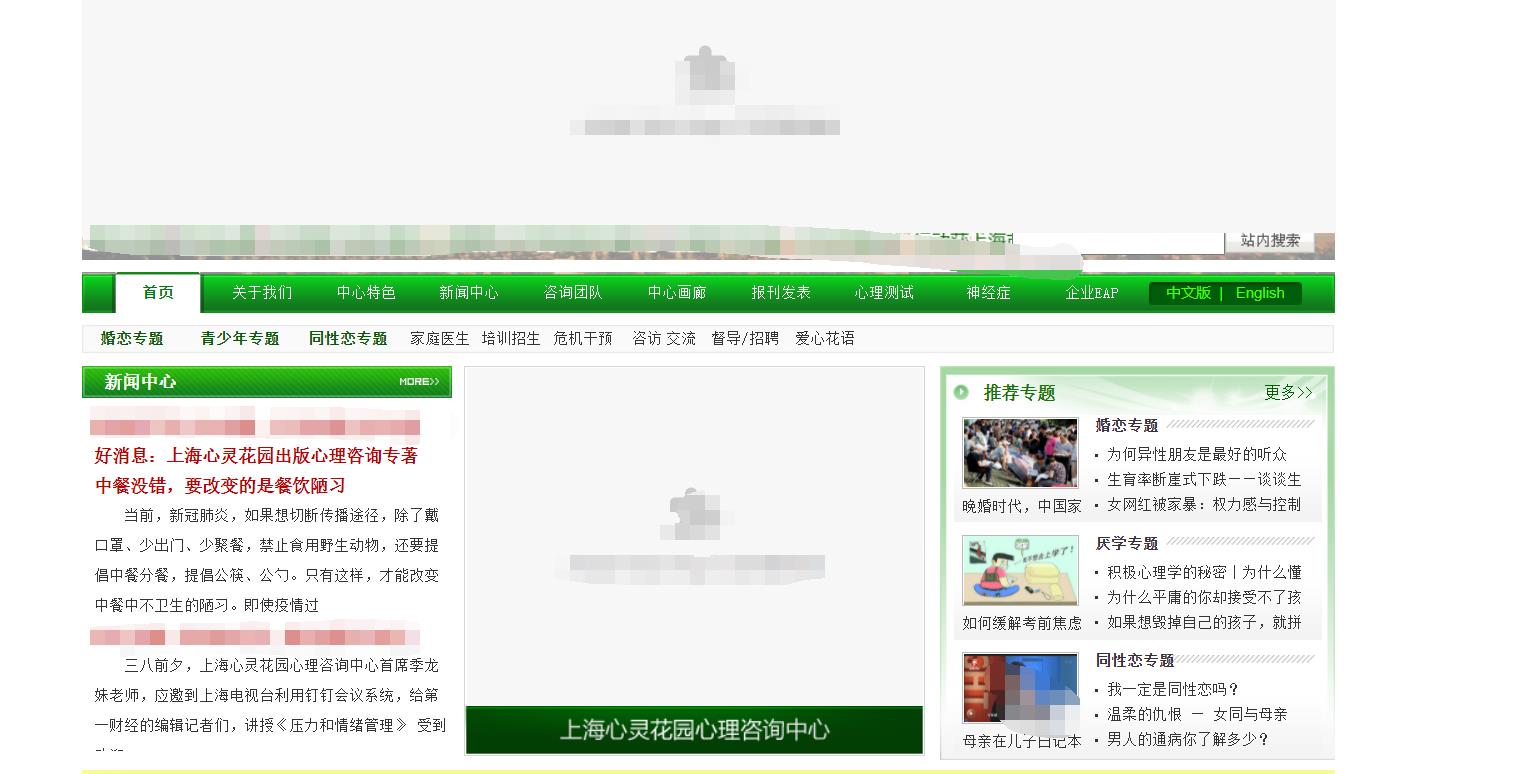Open 婚恋专题 in the sub-navigation bar
The width and height of the screenshot is (1535, 774).
pyautogui.click(x=132, y=339)
